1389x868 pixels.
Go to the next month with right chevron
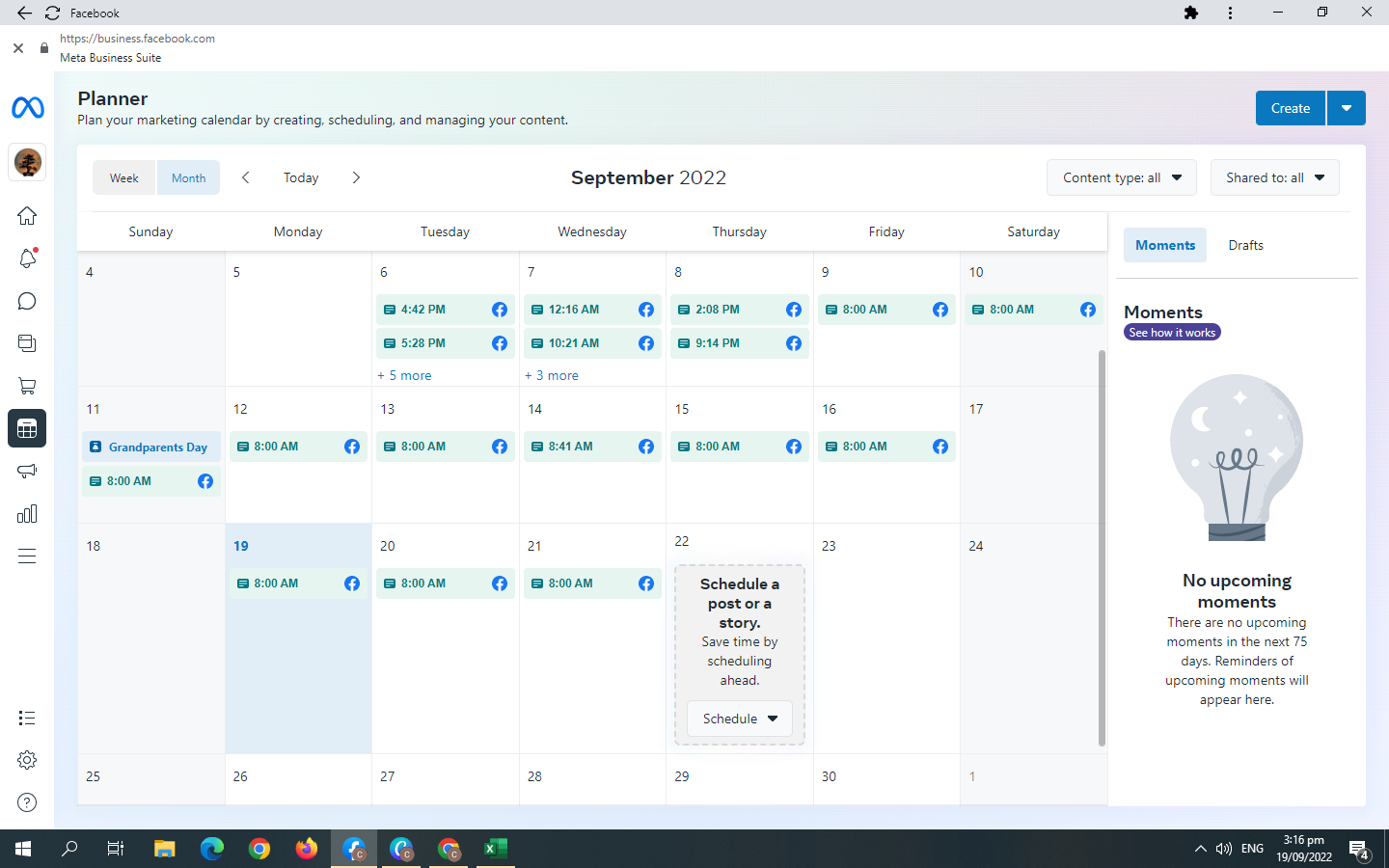(356, 177)
